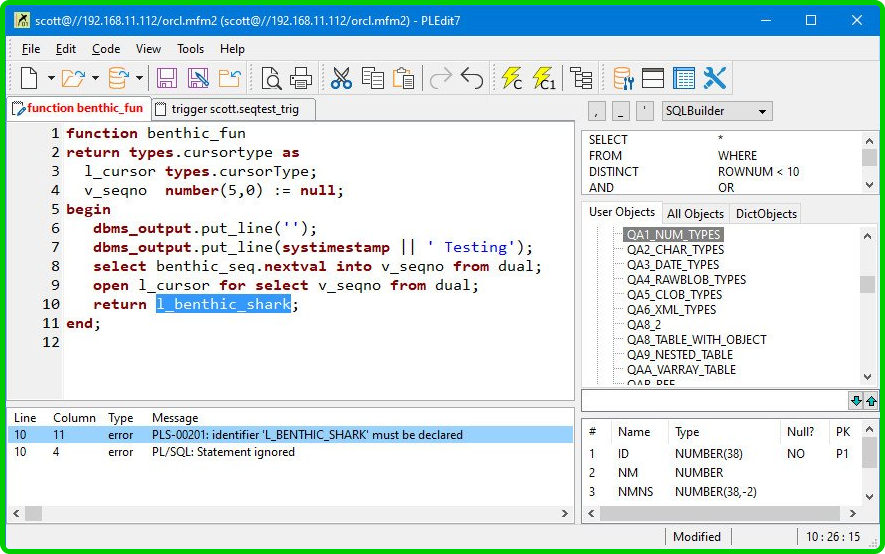Select the 'Statement ignored' error row
885x554 pixels.
click(290, 452)
